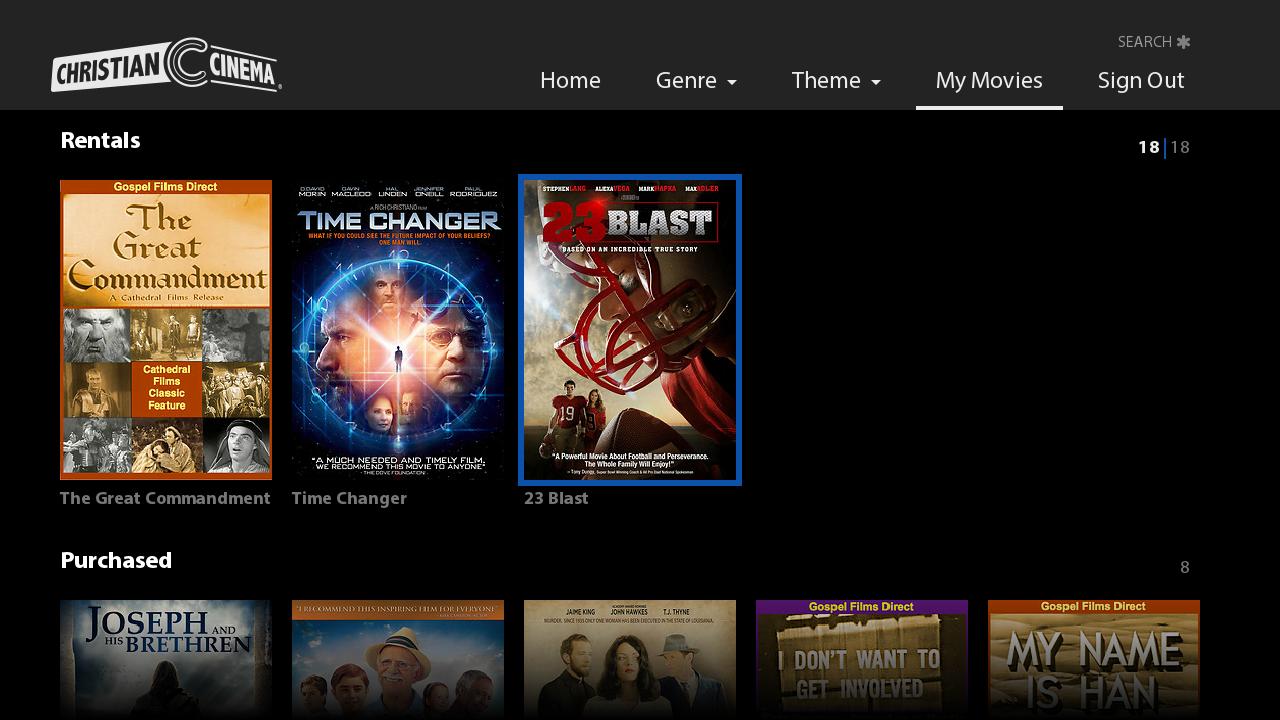Viewport: 1280px width, 720px height.
Task: Click the Christian Cinema logo
Action: tap(166, 65)
